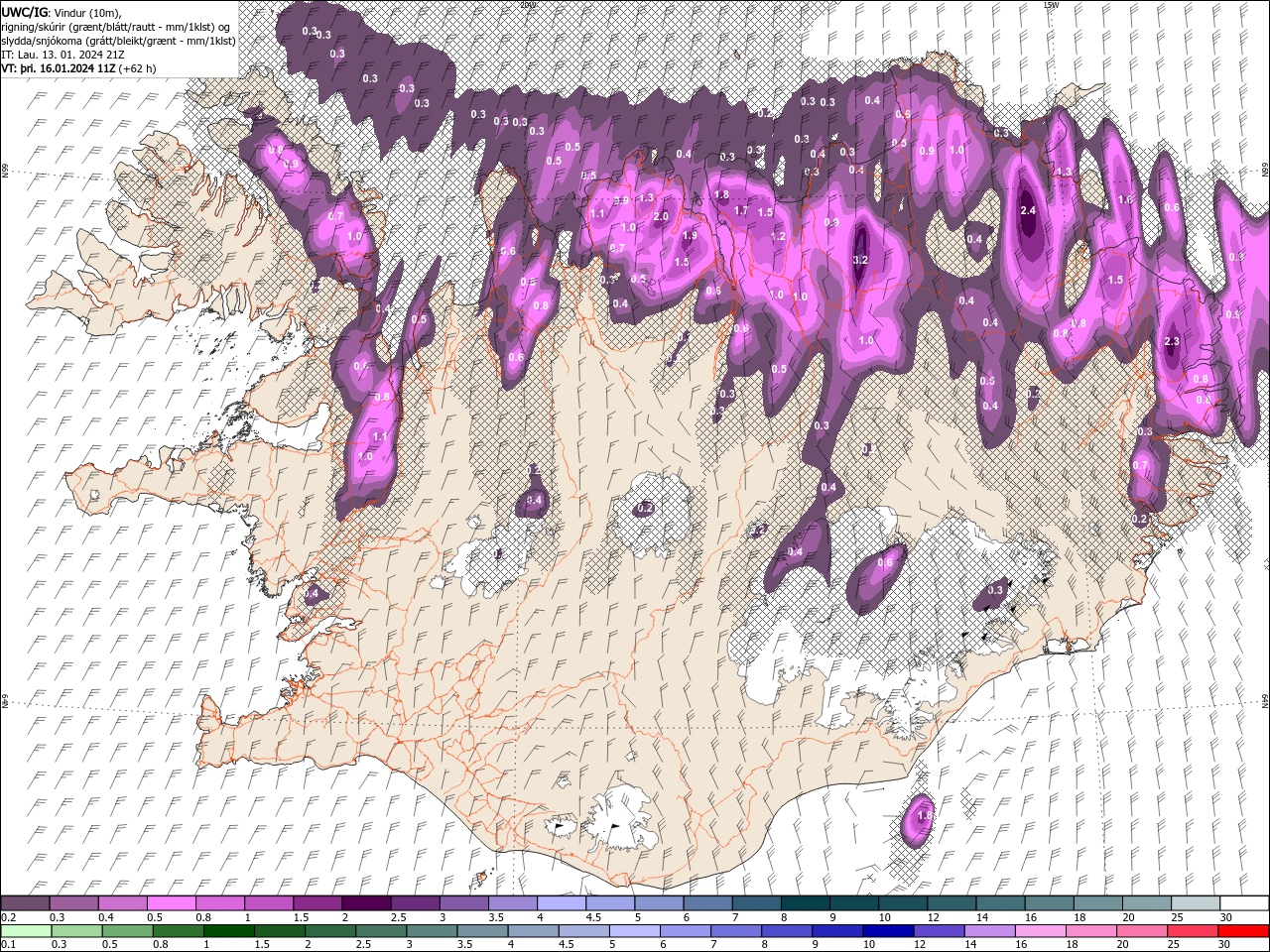
Task: Click the 'UWC/IG: Vindur (10m)' title text
Action: (62, 12)
